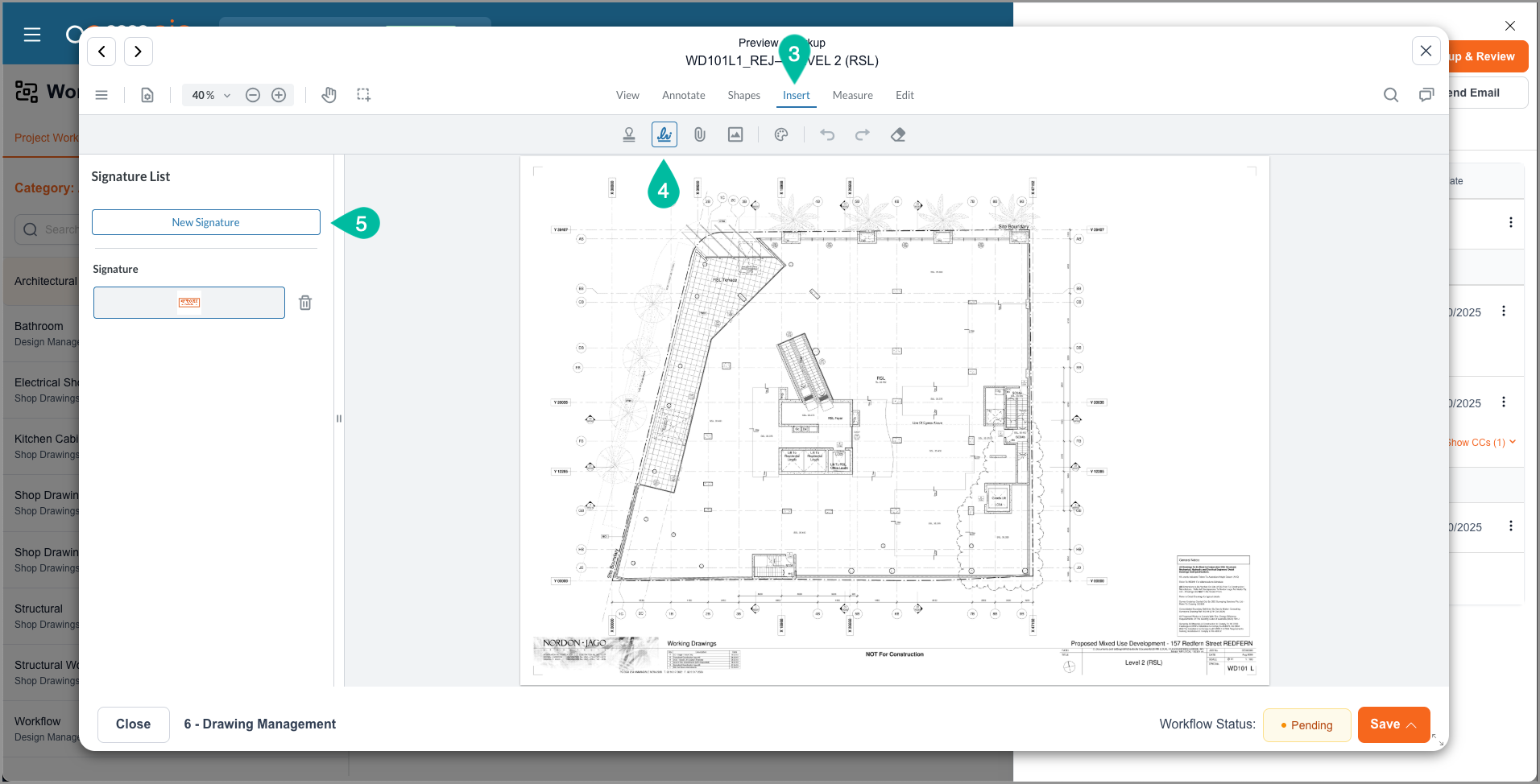Expand the Save button options
Screen dimensions: 1540x784
click(1412, 724)
